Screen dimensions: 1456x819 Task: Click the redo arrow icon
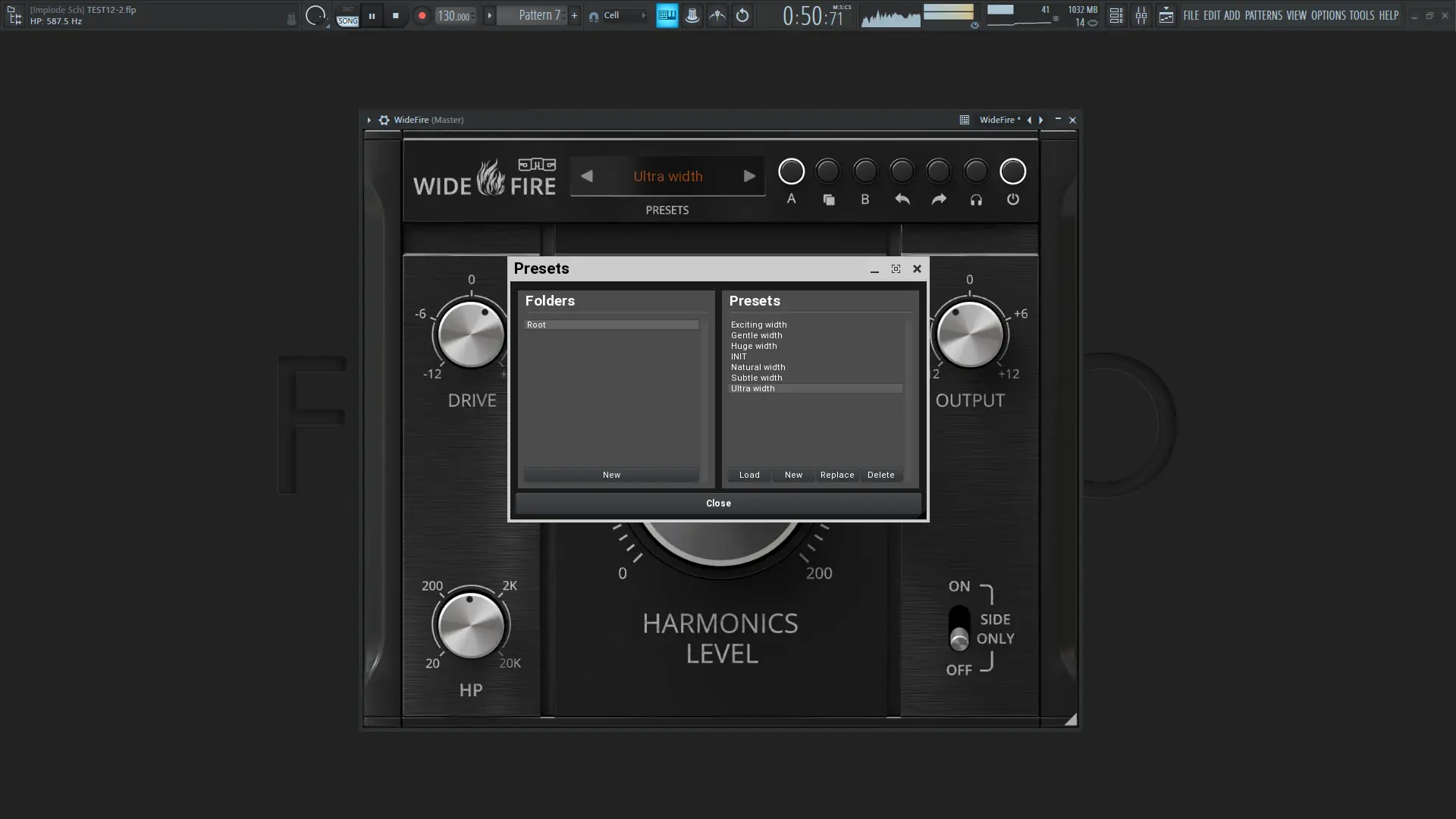tap(939, 199)
